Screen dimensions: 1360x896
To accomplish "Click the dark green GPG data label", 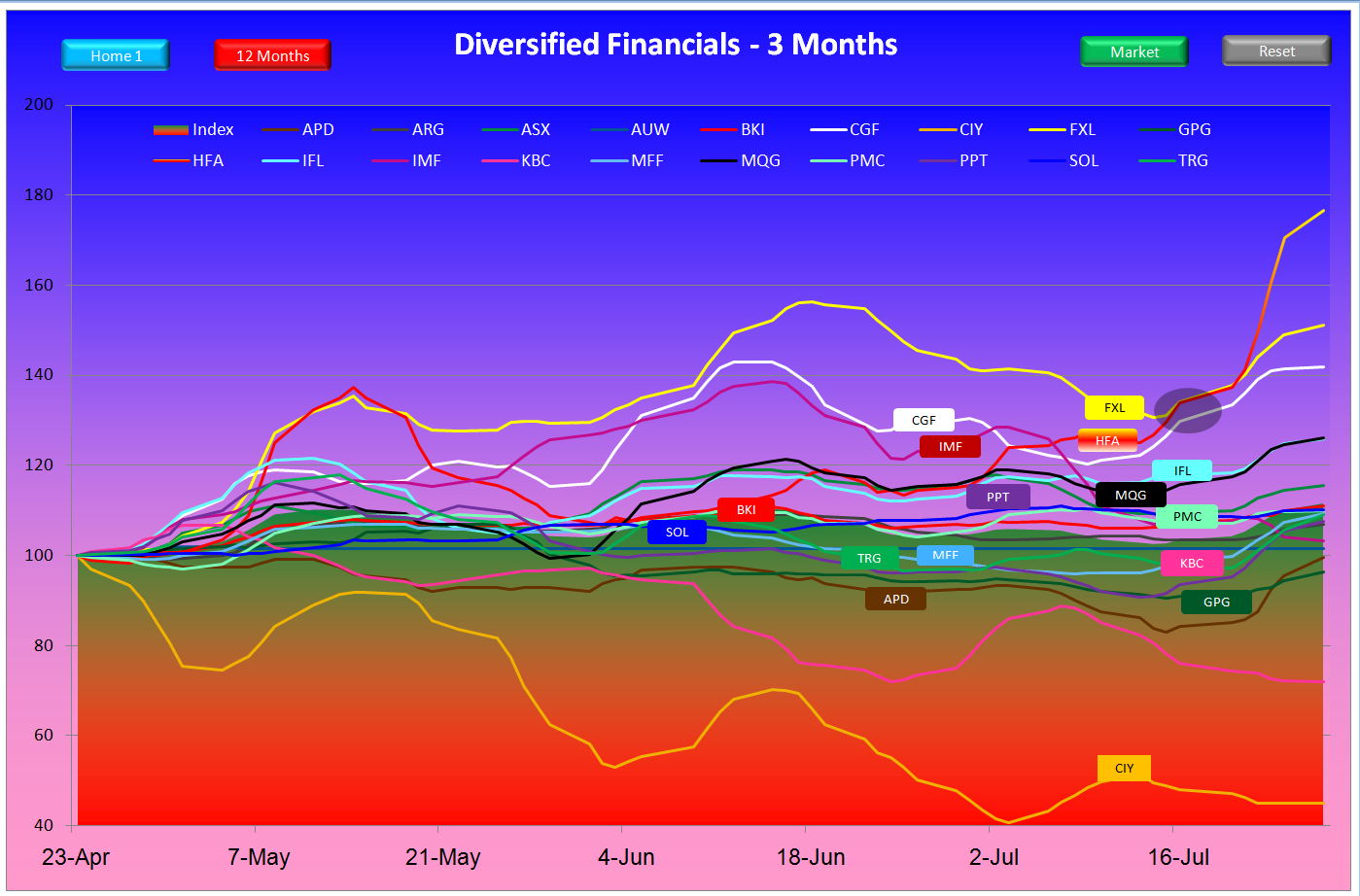I will pos(1216,602).
